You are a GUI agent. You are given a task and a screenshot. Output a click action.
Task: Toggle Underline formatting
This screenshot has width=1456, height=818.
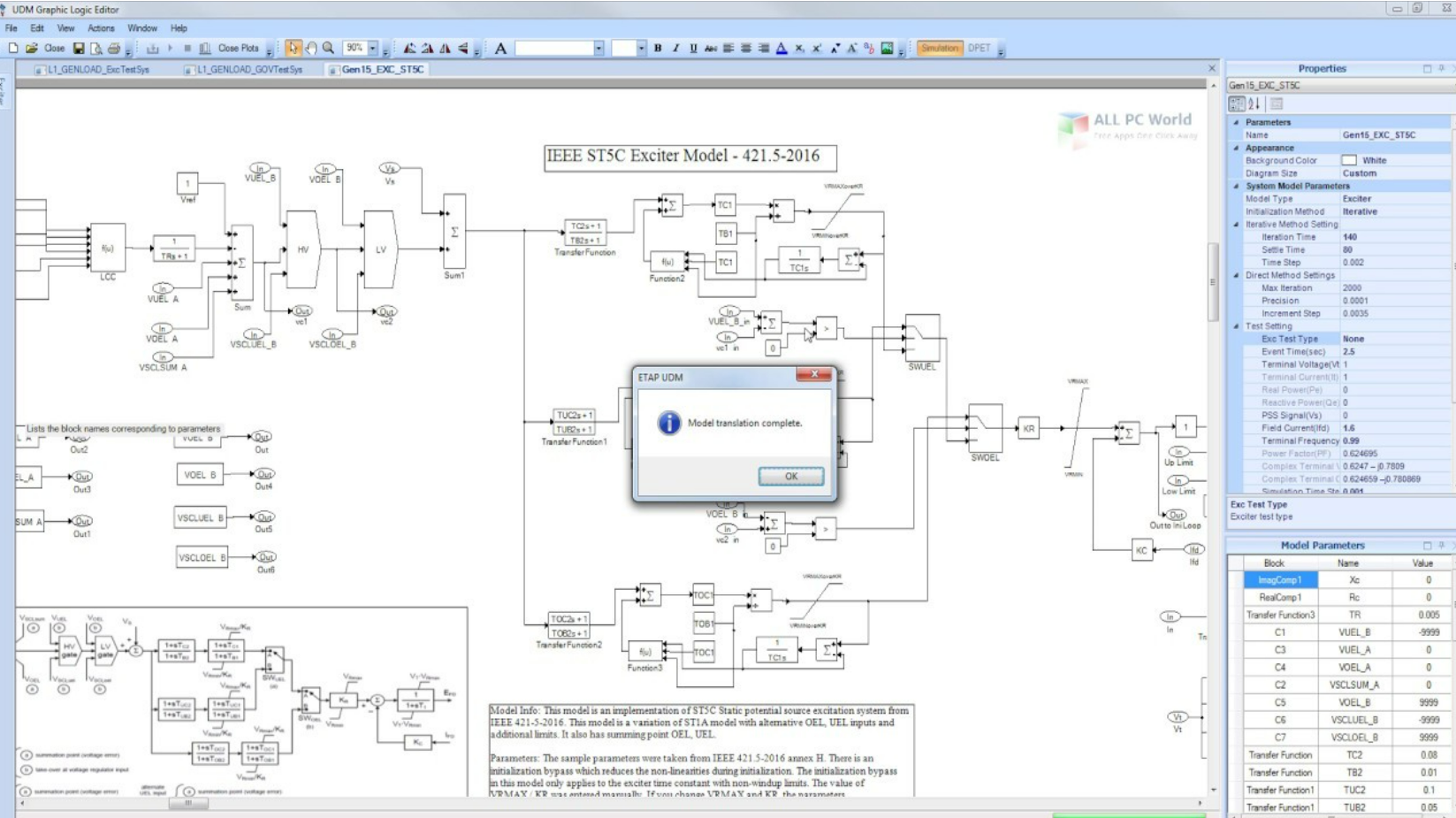pyautogui.click(x=693, y=49)
